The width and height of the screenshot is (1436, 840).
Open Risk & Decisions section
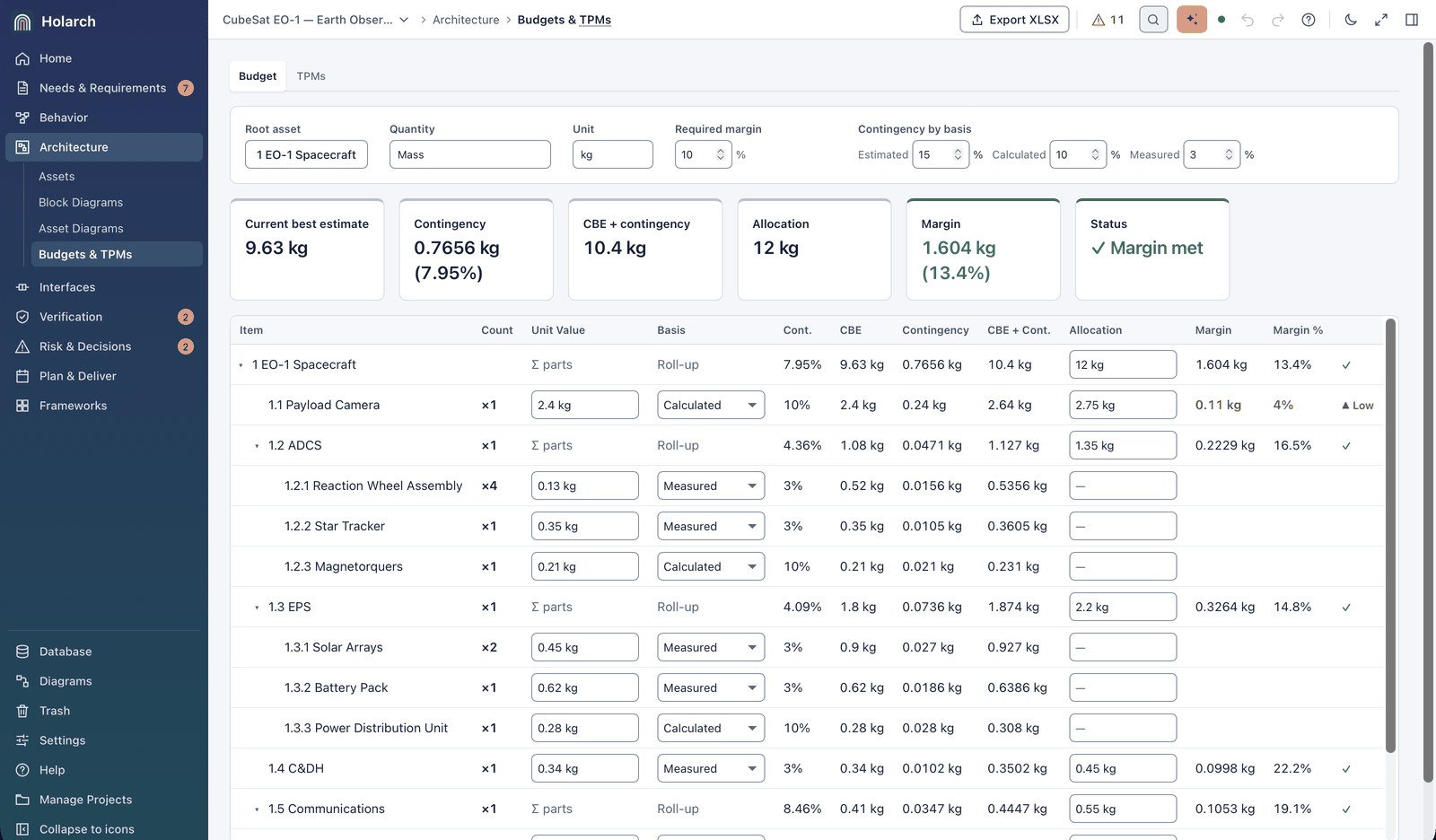104,346
